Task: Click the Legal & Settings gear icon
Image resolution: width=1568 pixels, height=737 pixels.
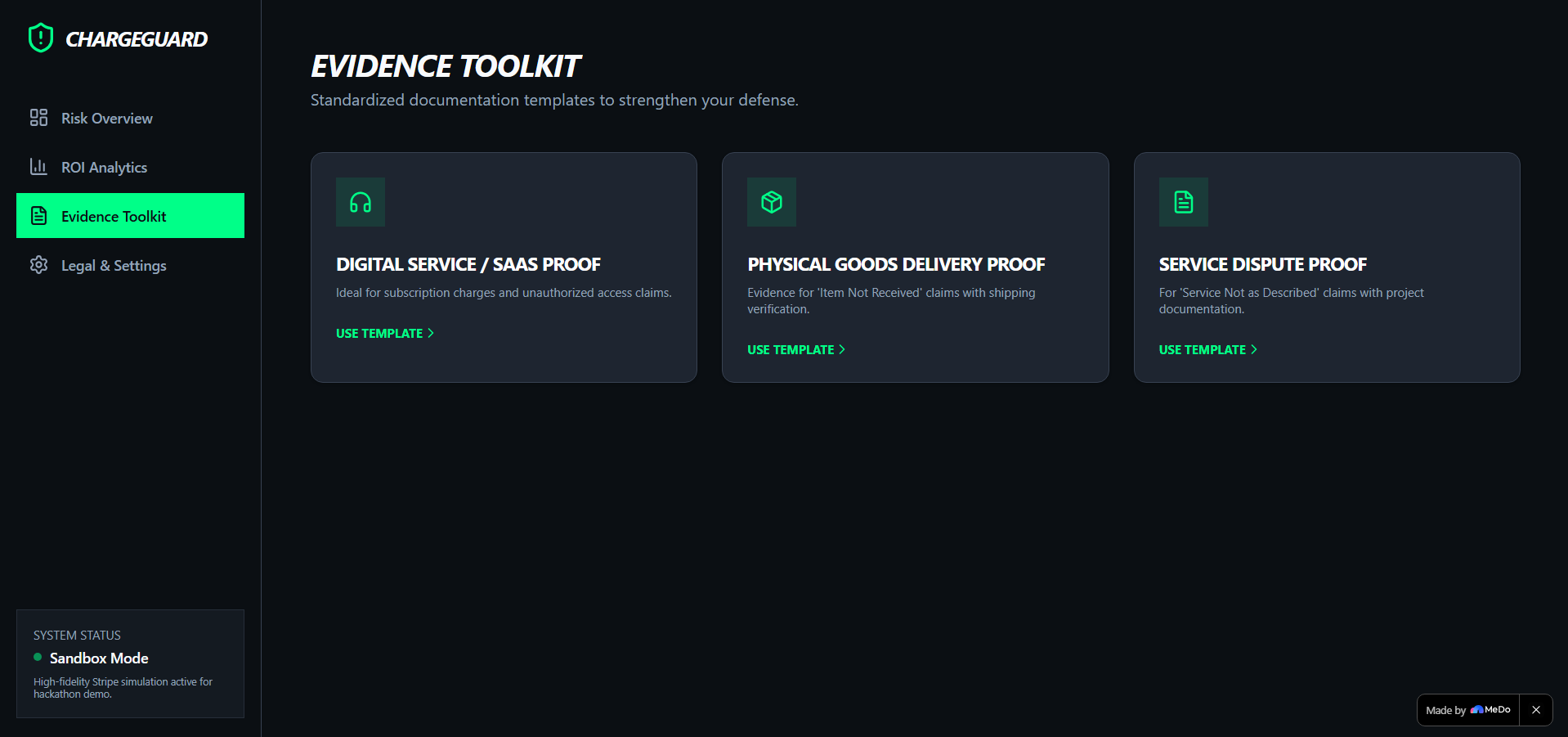Action: (x=38, y=265)
